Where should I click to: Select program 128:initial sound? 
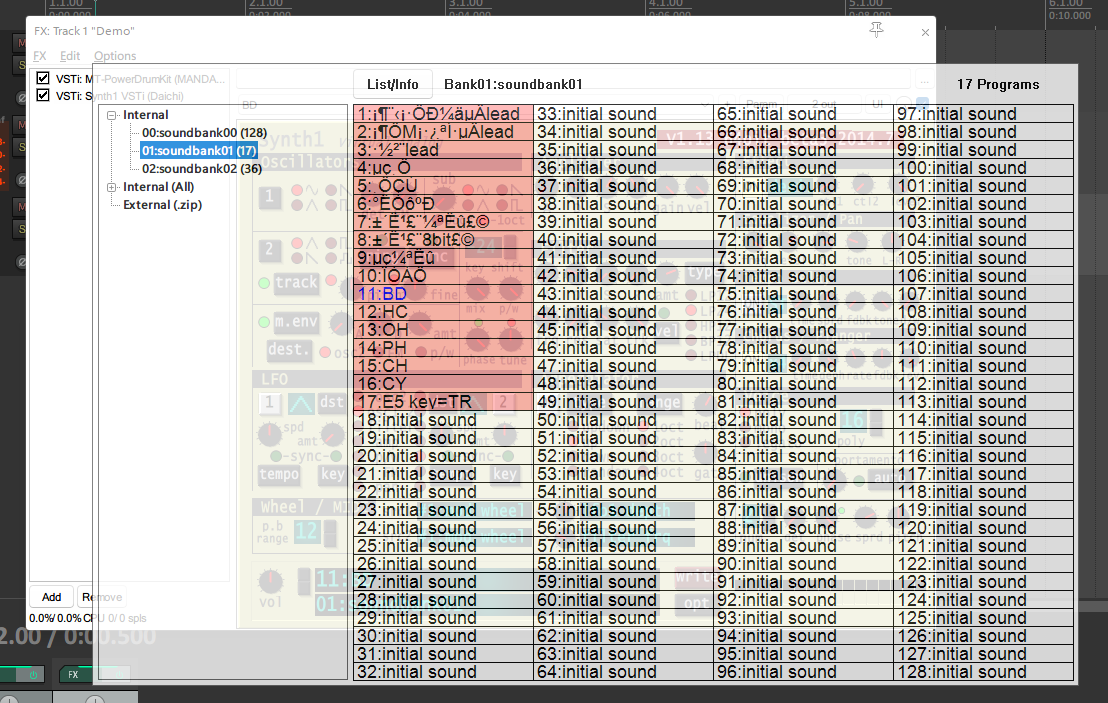(984, 672)
